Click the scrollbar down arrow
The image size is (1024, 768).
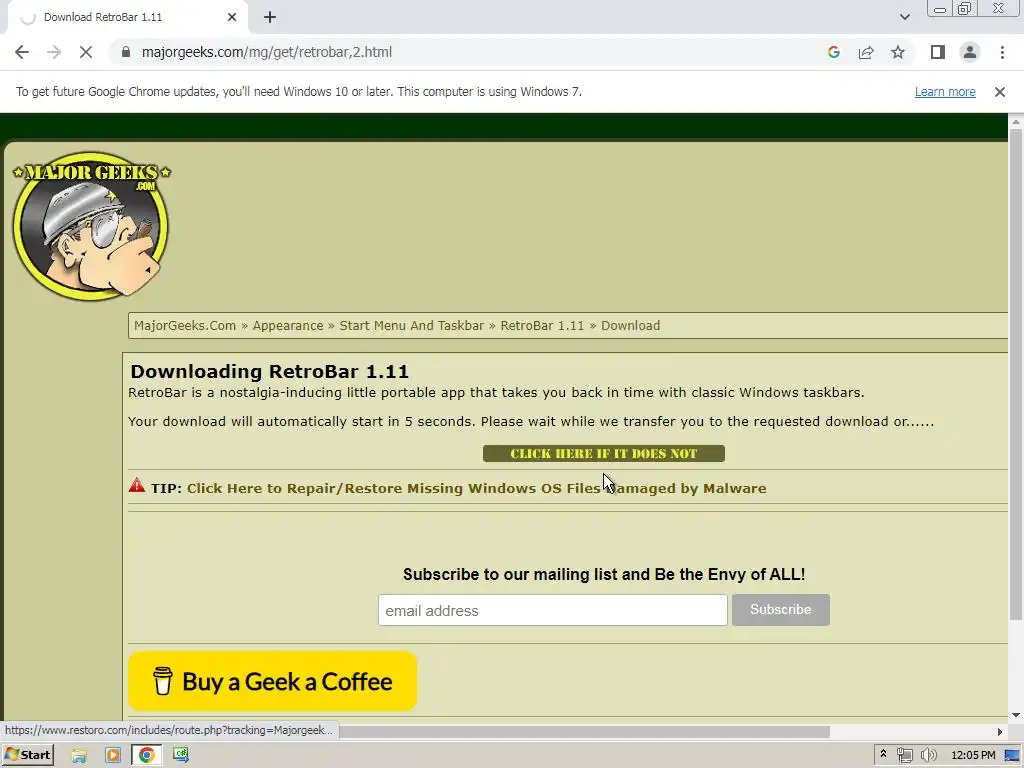(1016, 715)
